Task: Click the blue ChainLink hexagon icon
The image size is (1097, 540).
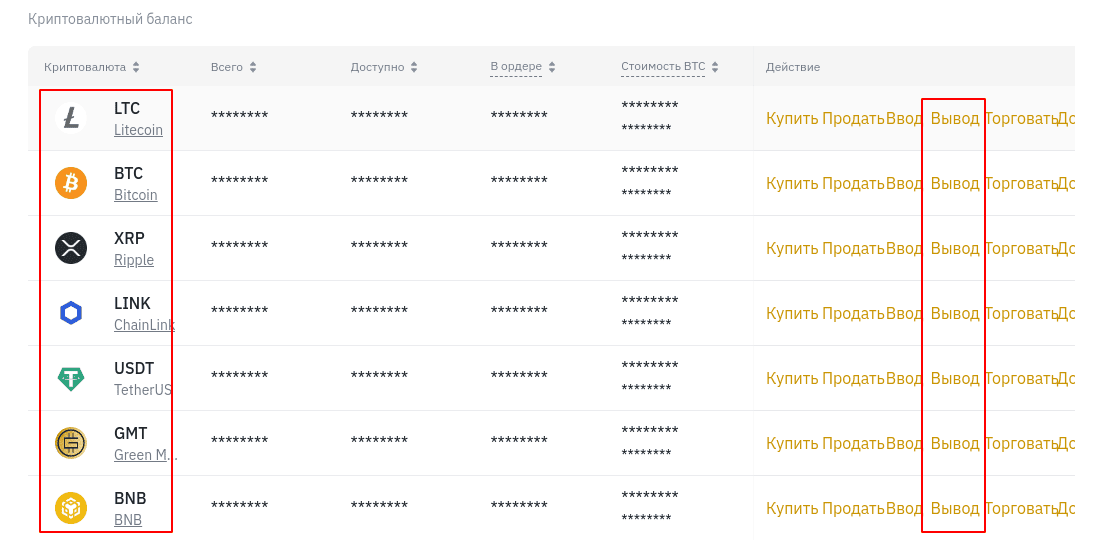Action: (71, 313)
